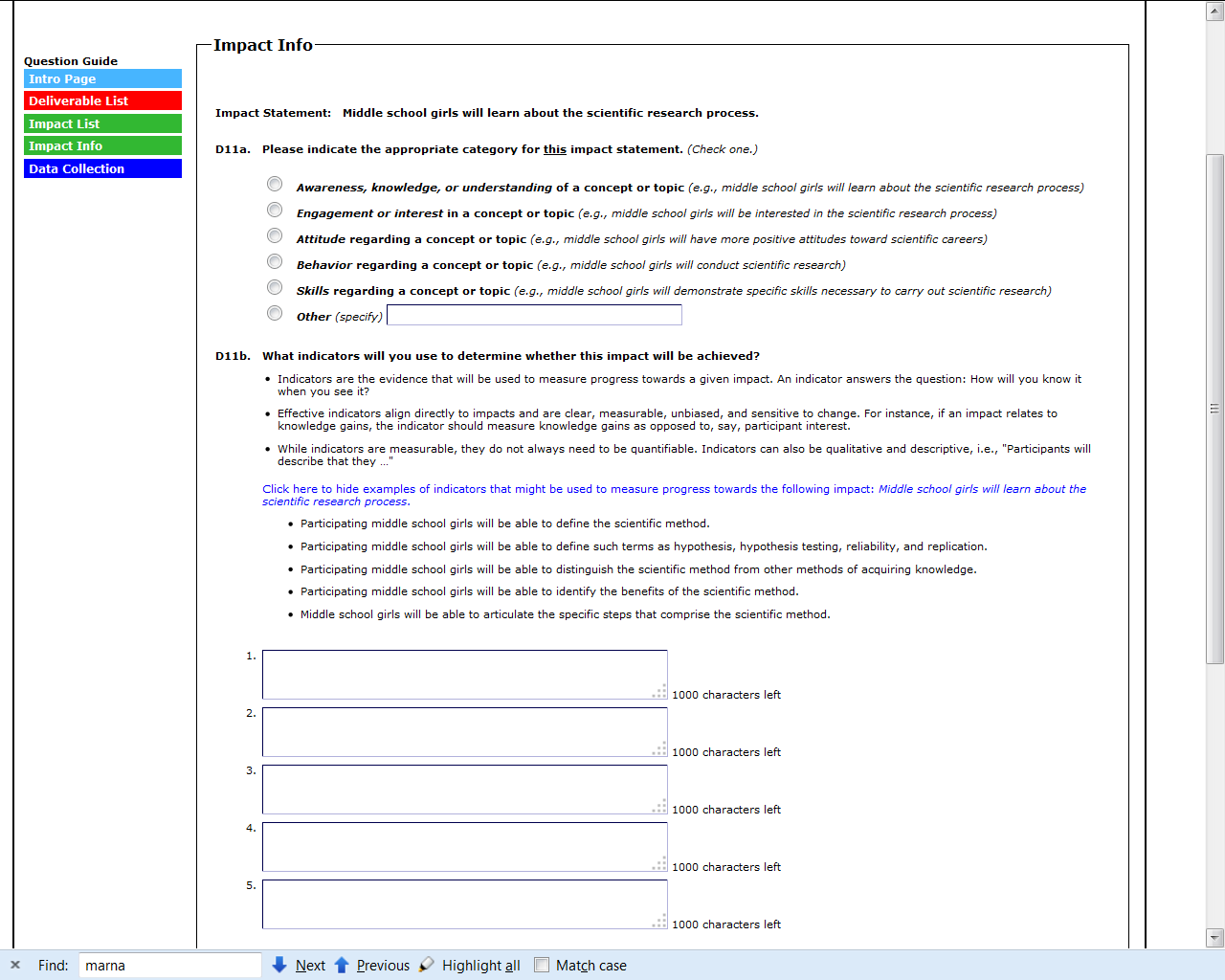
Task: Click the Find search field containing marna
Action: 170,965
